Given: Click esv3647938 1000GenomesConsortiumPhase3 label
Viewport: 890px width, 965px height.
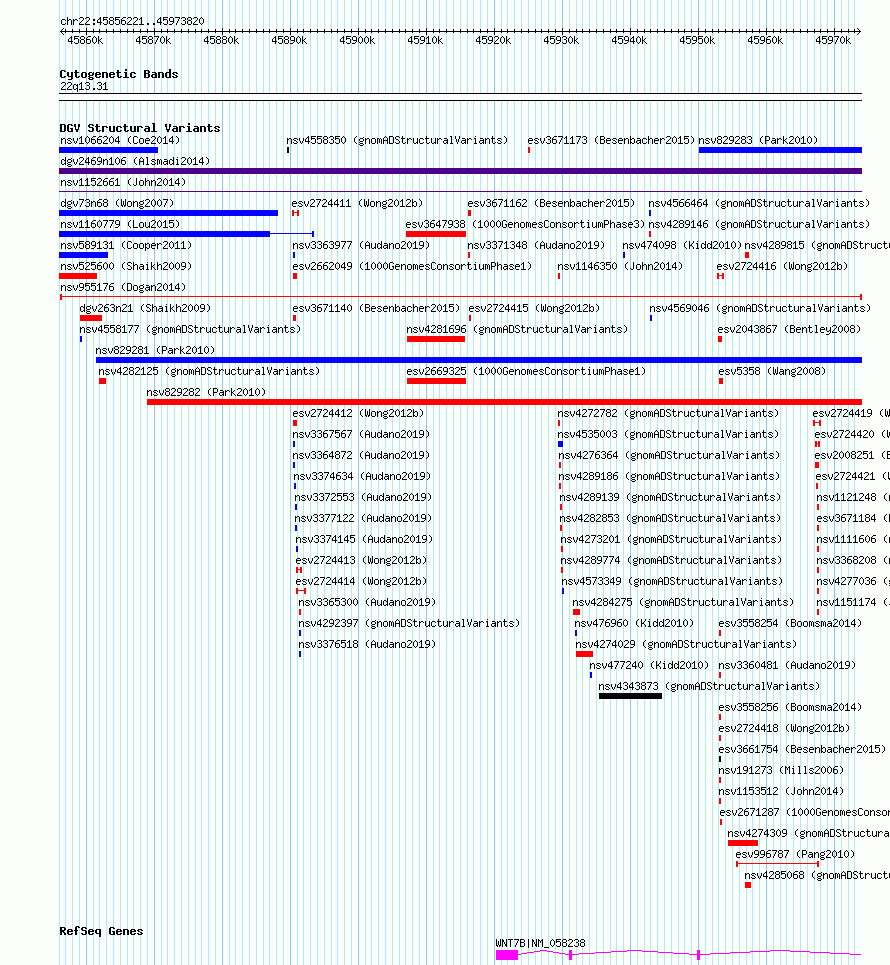Looking at the screenshot, I should pyautogui.click(x=526, y=224).
